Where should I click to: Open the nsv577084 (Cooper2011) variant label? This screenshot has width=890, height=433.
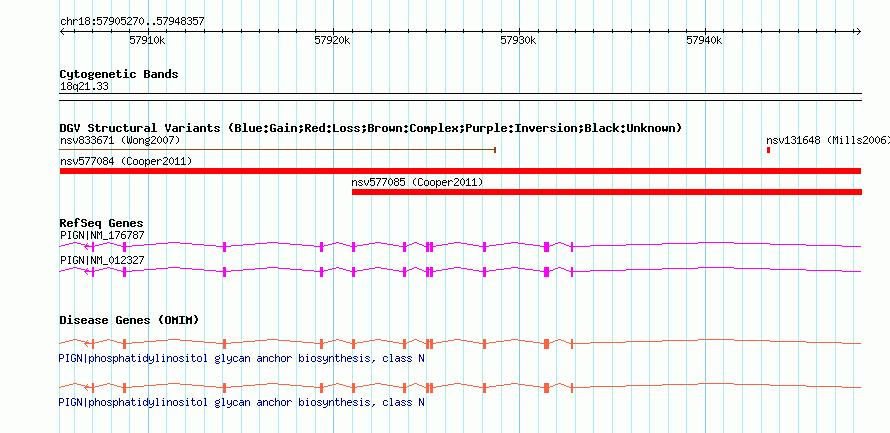click(x=126, y=162)
